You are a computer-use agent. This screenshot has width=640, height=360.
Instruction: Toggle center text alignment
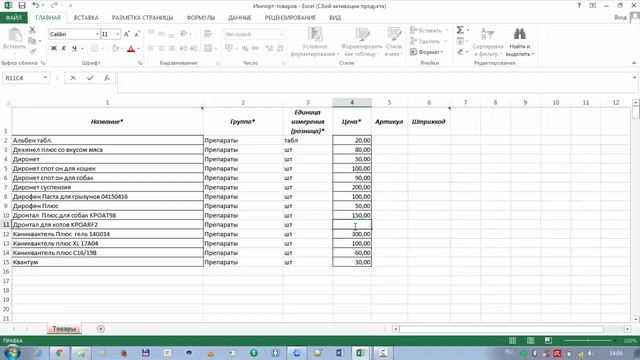[x=161, y=48]
